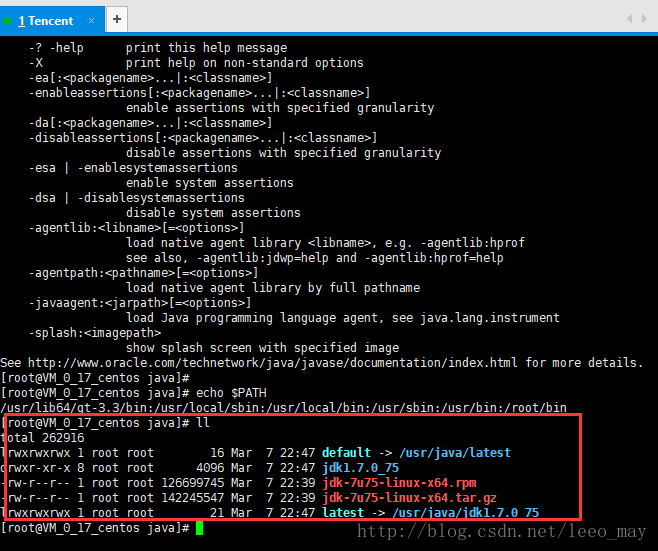Click the '/usr/java/latest' link target

pyautogui.click(x=455, y=452)
